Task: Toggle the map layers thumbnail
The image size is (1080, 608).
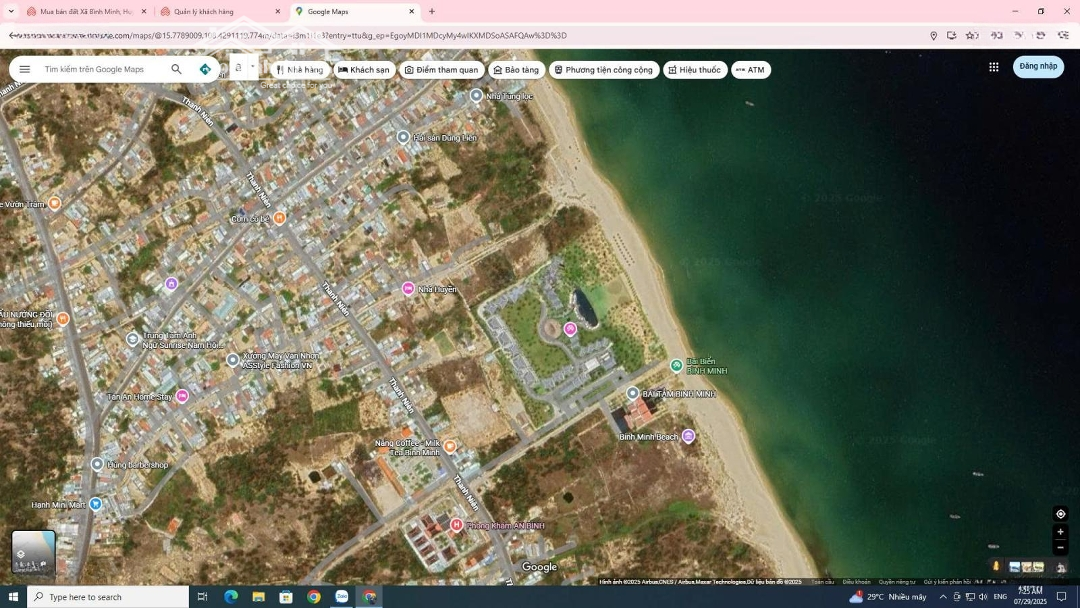Action: (x=33, y=551)
